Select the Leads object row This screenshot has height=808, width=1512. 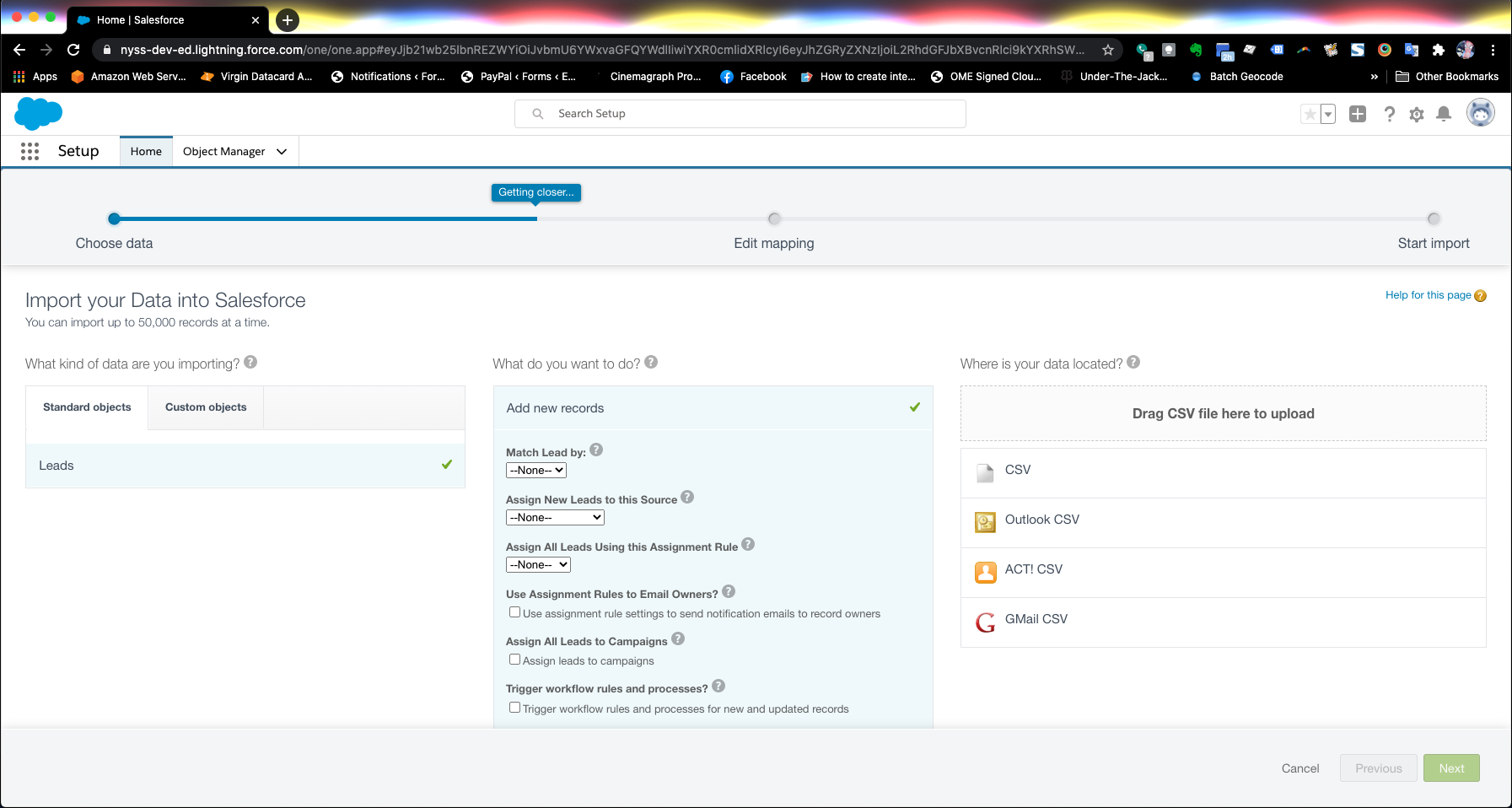(x=245, y=466)
